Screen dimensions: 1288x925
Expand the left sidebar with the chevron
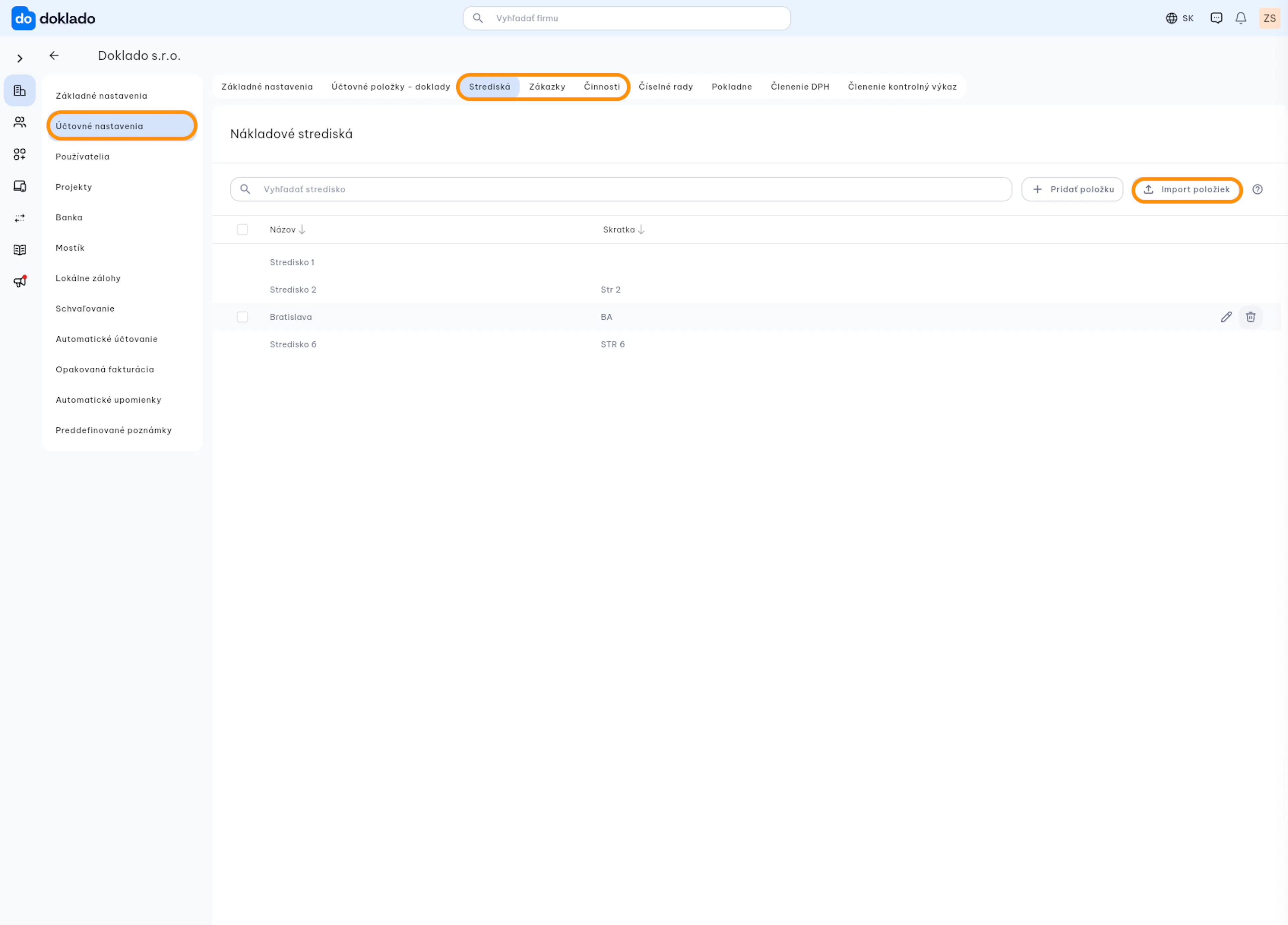(x=20, y=58)
